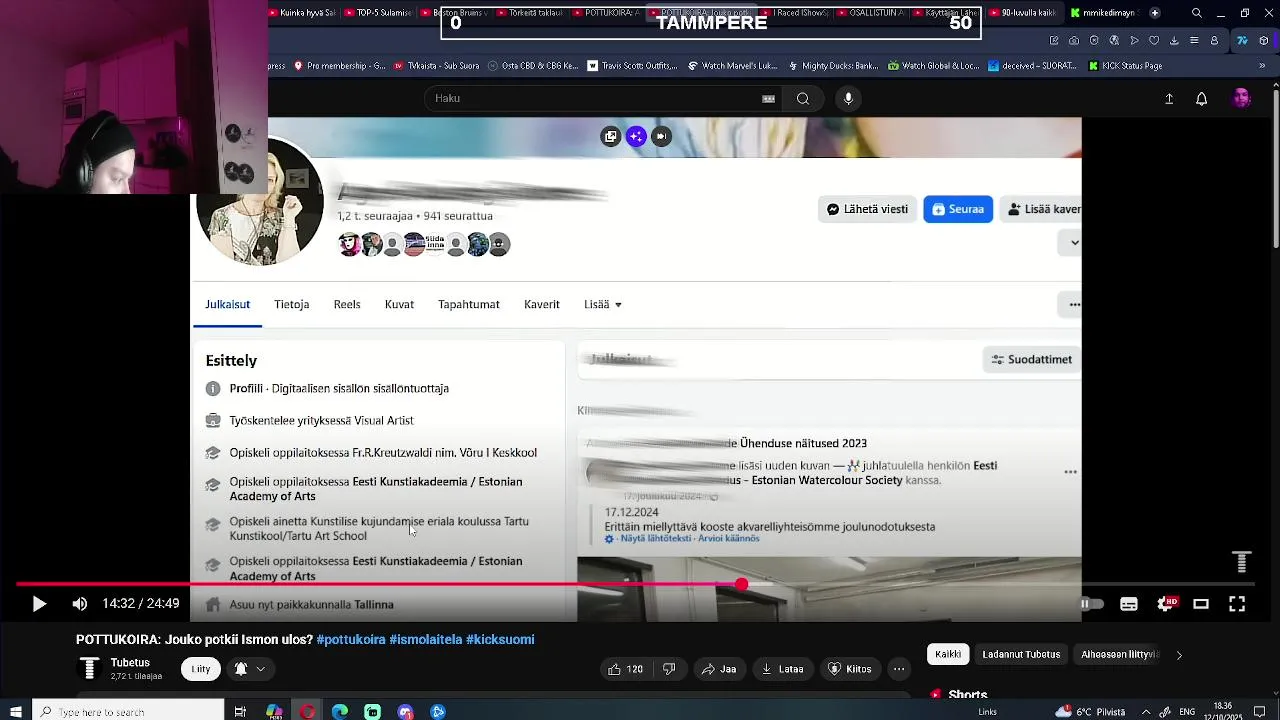Open the Tapahtumat profile tab
The image size is (1280, 720).
(x=469, y=304)
